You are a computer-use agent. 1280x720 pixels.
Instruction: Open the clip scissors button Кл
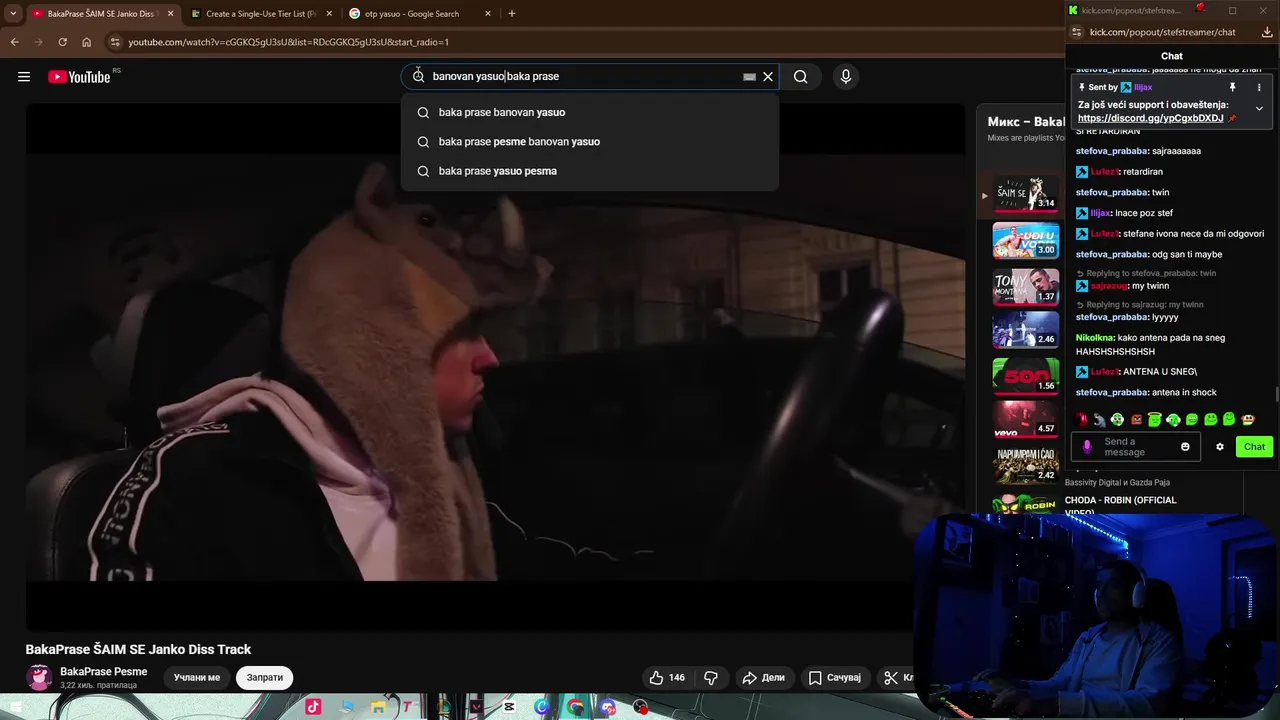point(897,678)
